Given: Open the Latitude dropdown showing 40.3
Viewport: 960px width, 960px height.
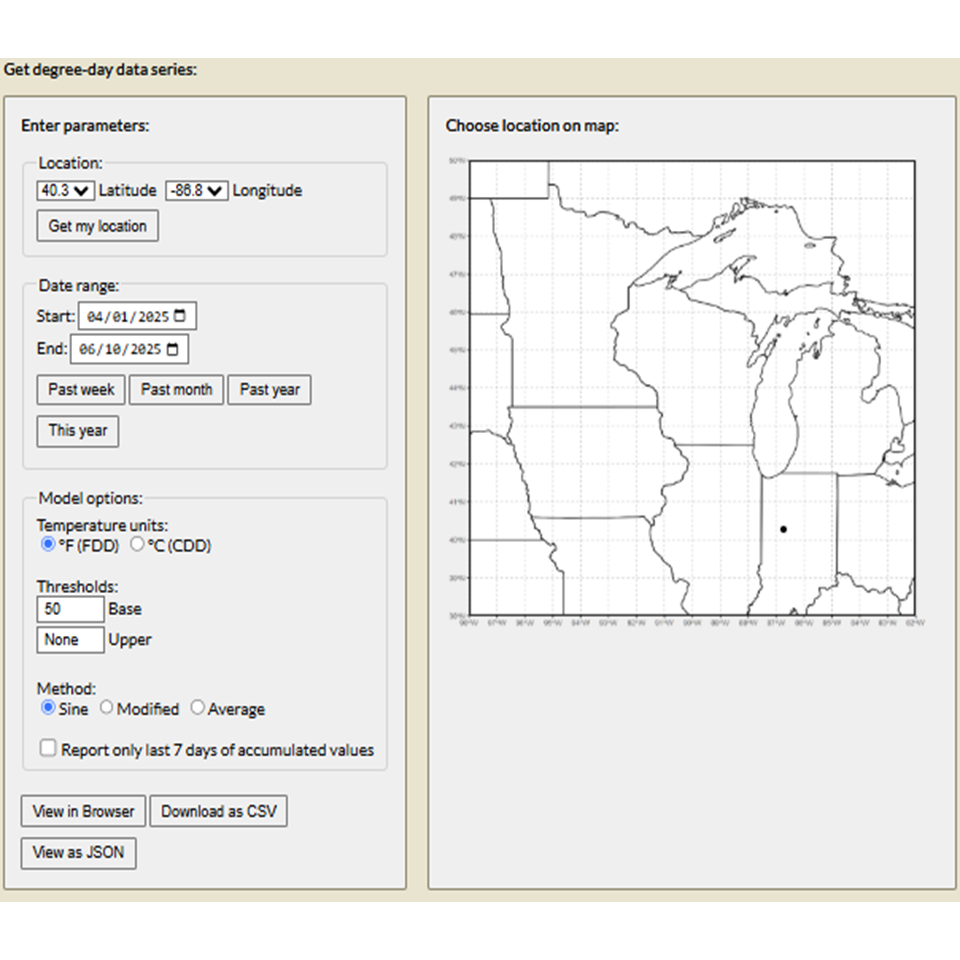Looking at the screenshot, I should 65,190.
